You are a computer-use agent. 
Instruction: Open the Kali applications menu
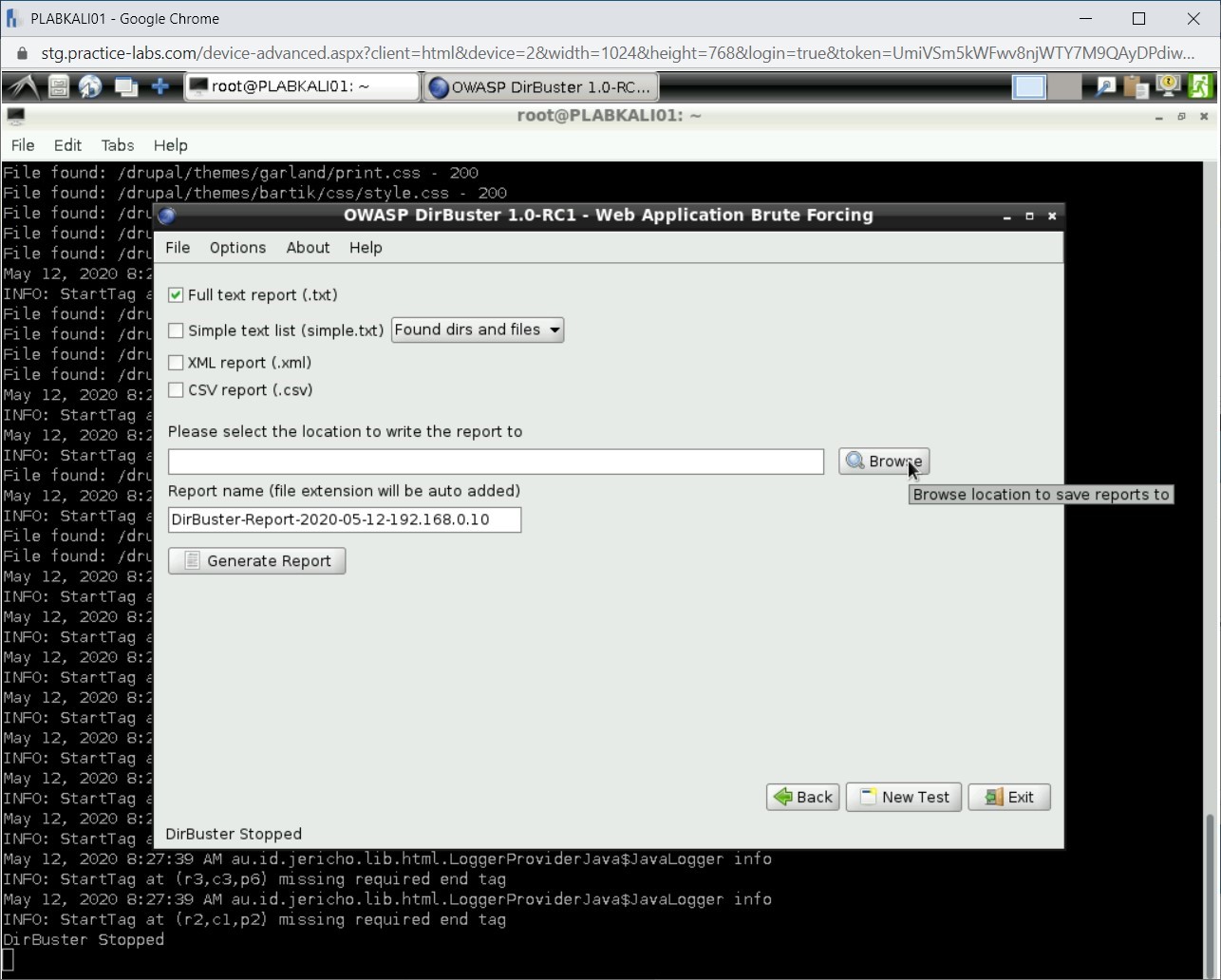click(x=23, y=86)
